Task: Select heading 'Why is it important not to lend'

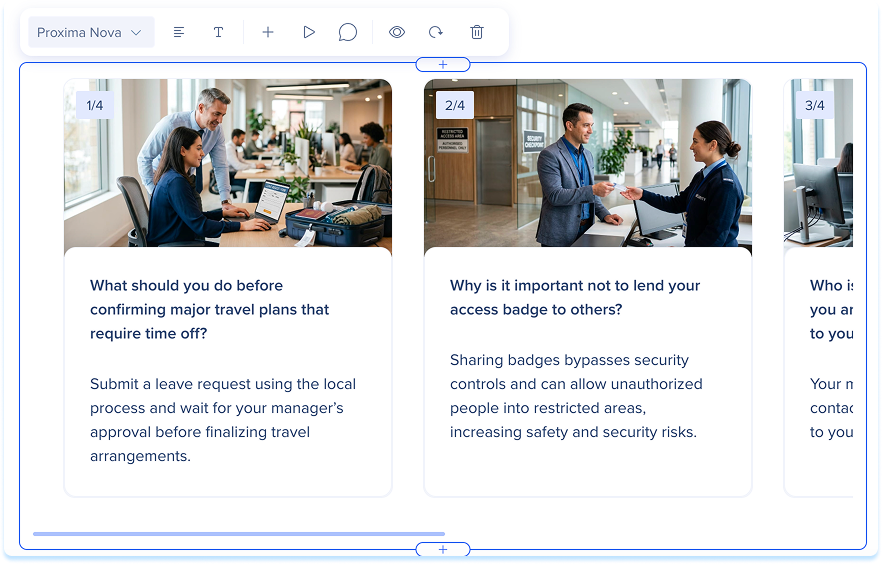Action: (575, 297)
